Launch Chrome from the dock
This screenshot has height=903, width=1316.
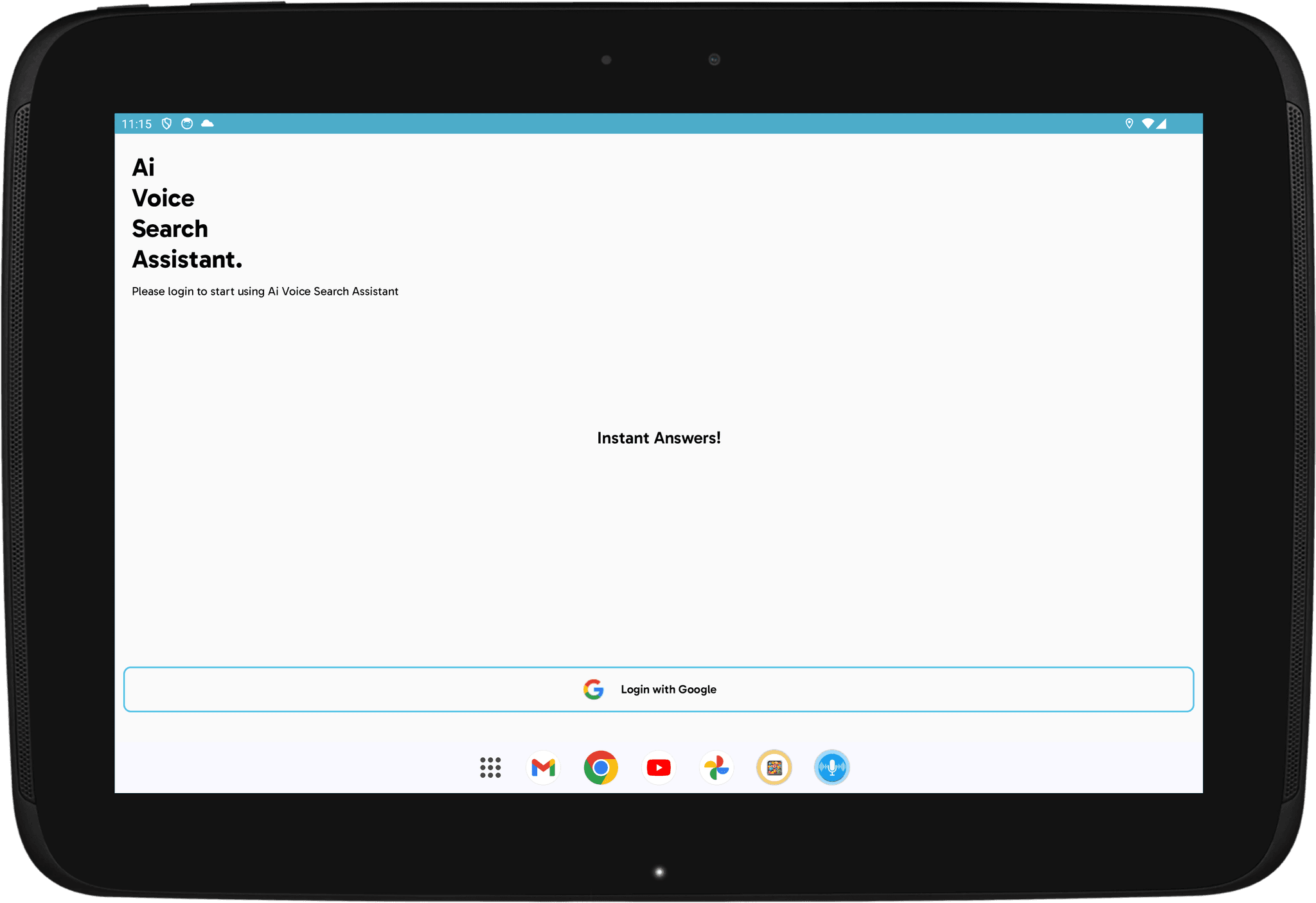601,767
